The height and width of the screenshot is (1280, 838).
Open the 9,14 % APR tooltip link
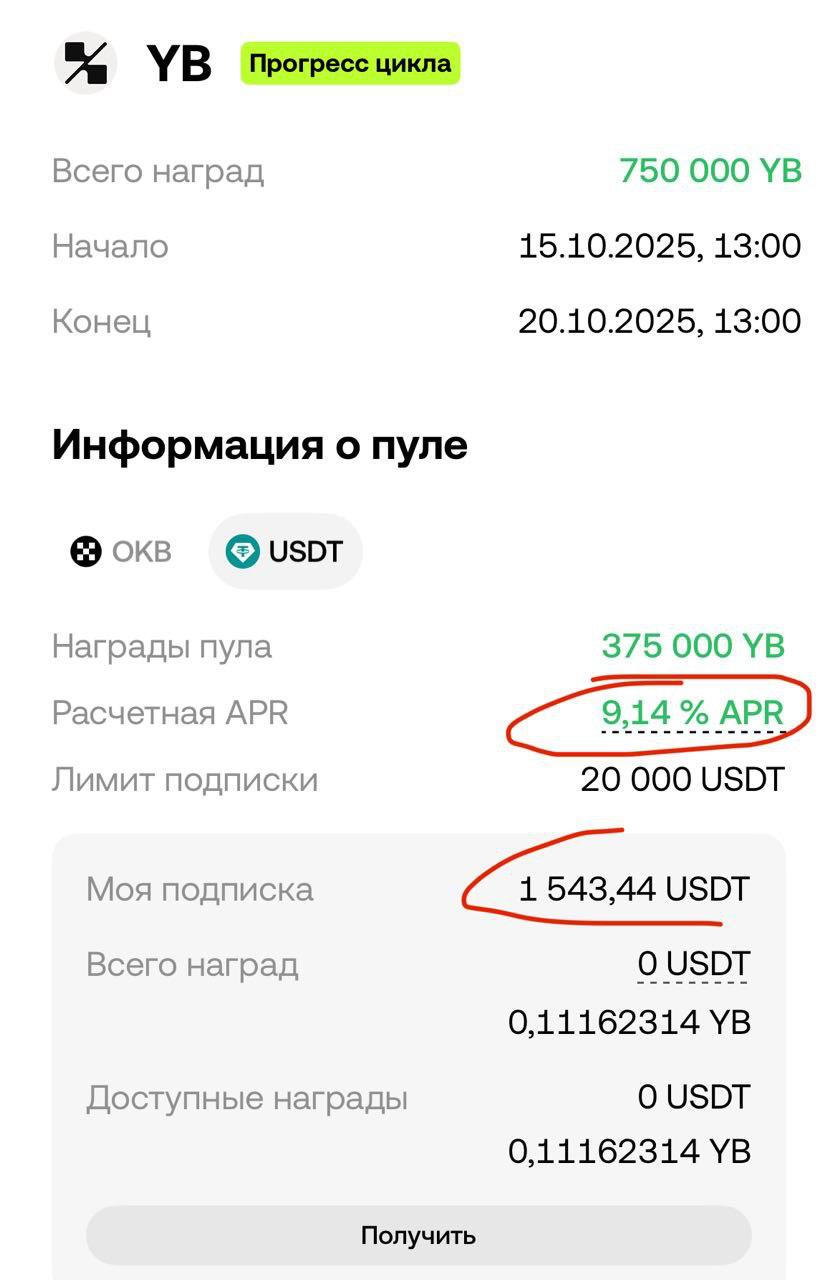692,713
